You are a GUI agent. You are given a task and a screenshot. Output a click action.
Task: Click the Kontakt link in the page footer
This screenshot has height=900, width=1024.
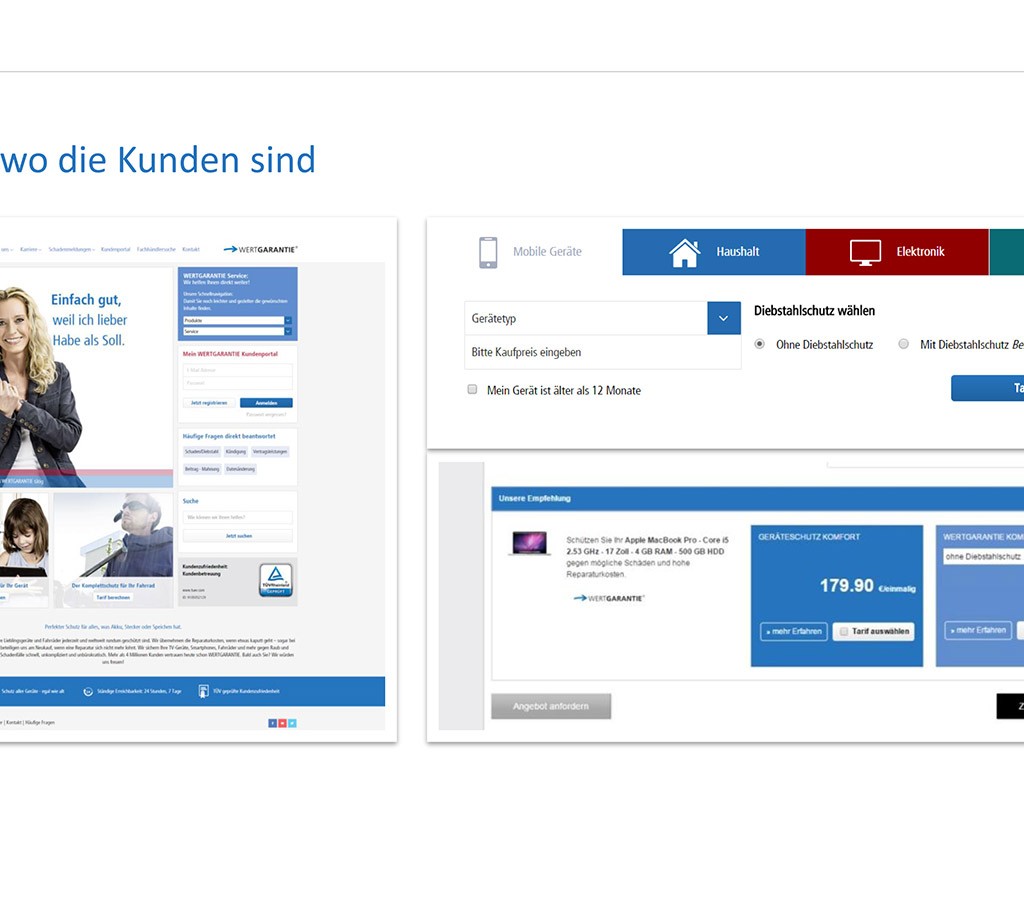[14, 723]
